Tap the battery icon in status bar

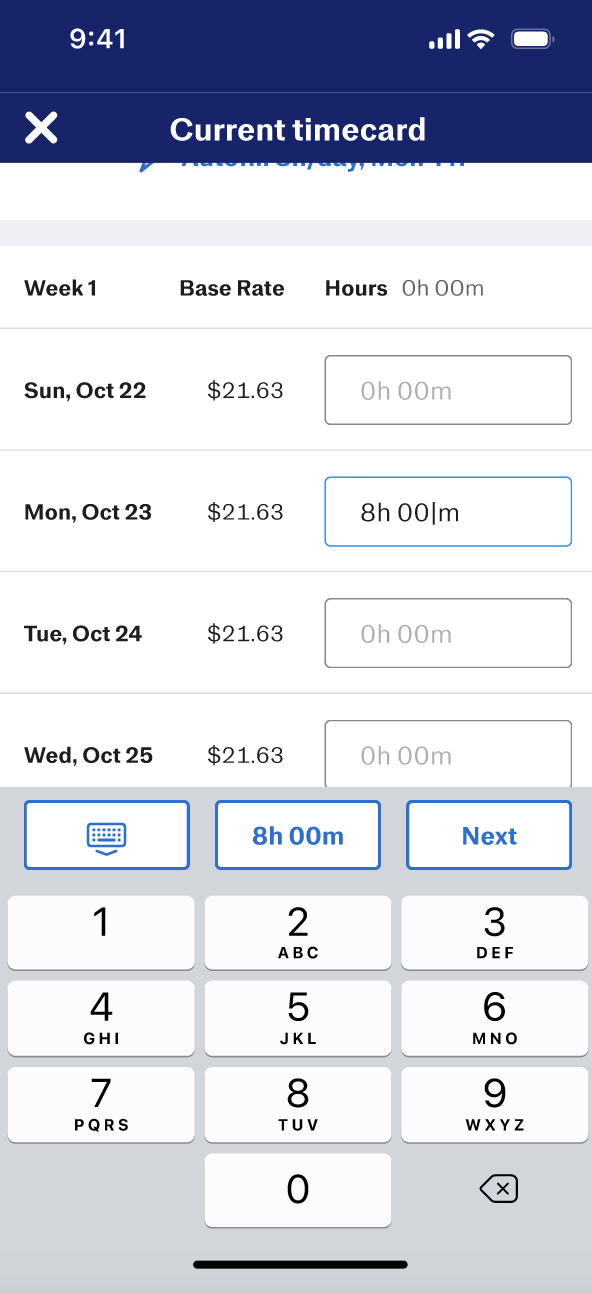pyautogui.click(x=533, y=40)
